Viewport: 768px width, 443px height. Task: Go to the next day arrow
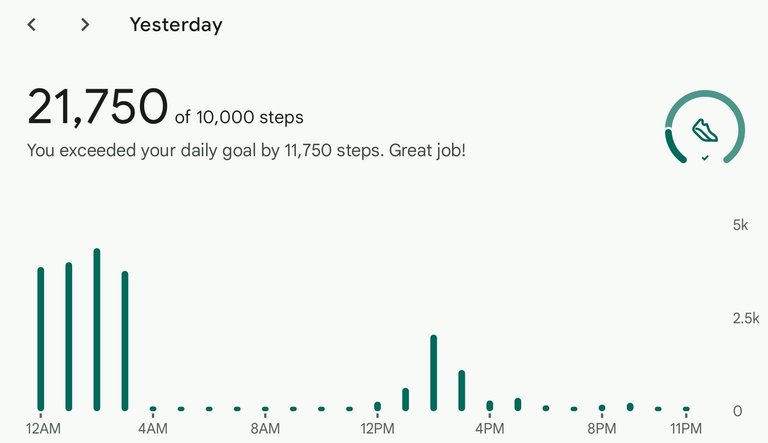(x=85, y=25)
